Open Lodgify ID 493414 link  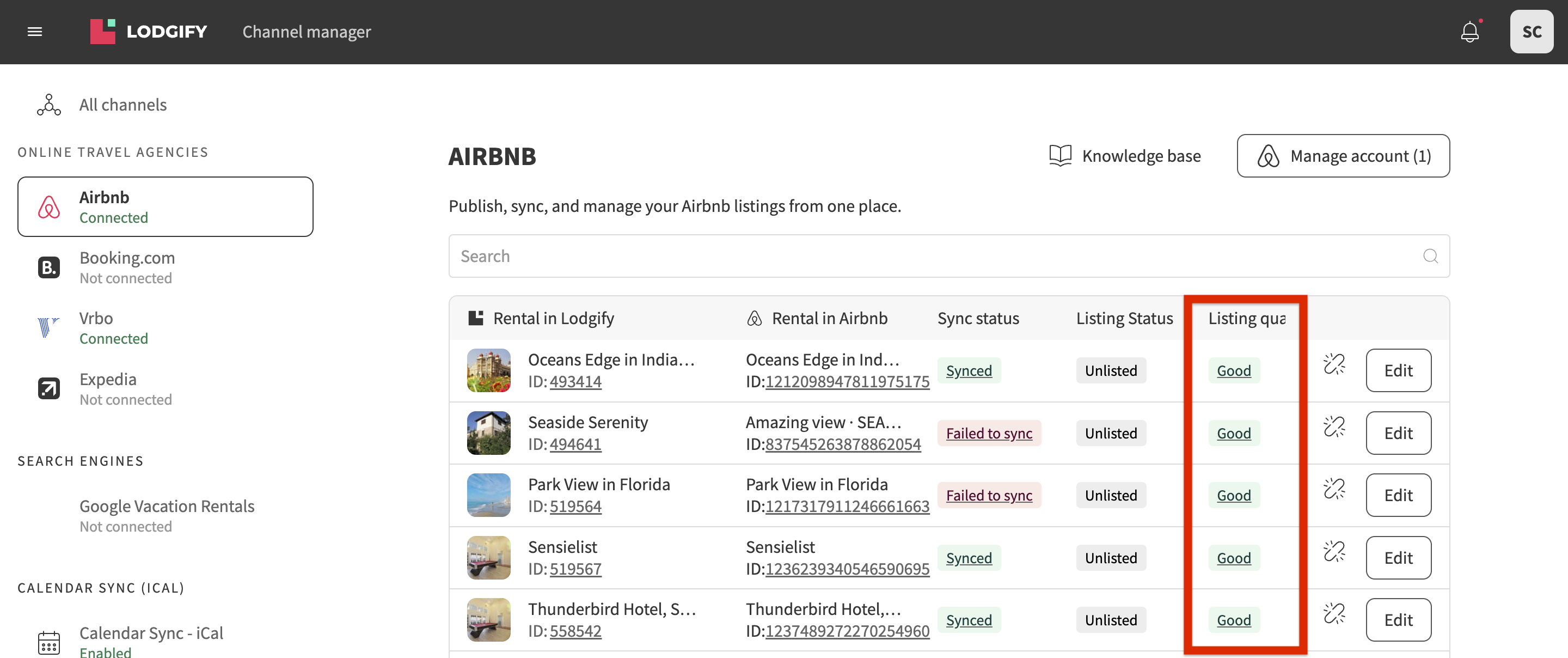pos(575,382)
